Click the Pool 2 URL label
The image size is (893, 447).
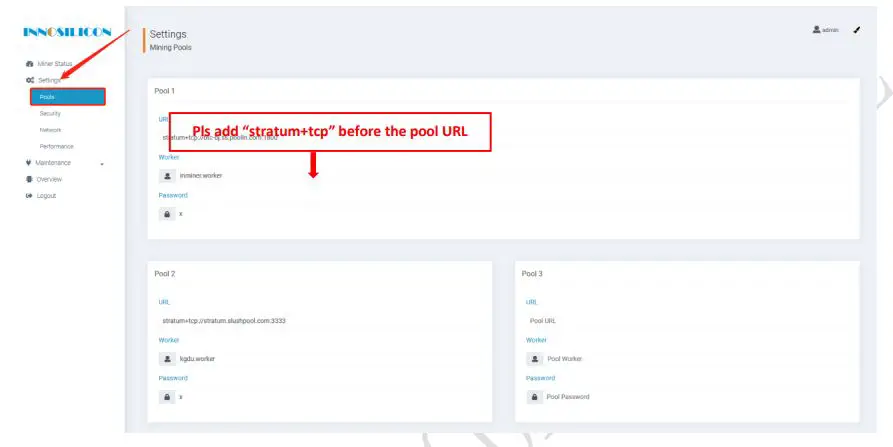click(x=164, y=302)
